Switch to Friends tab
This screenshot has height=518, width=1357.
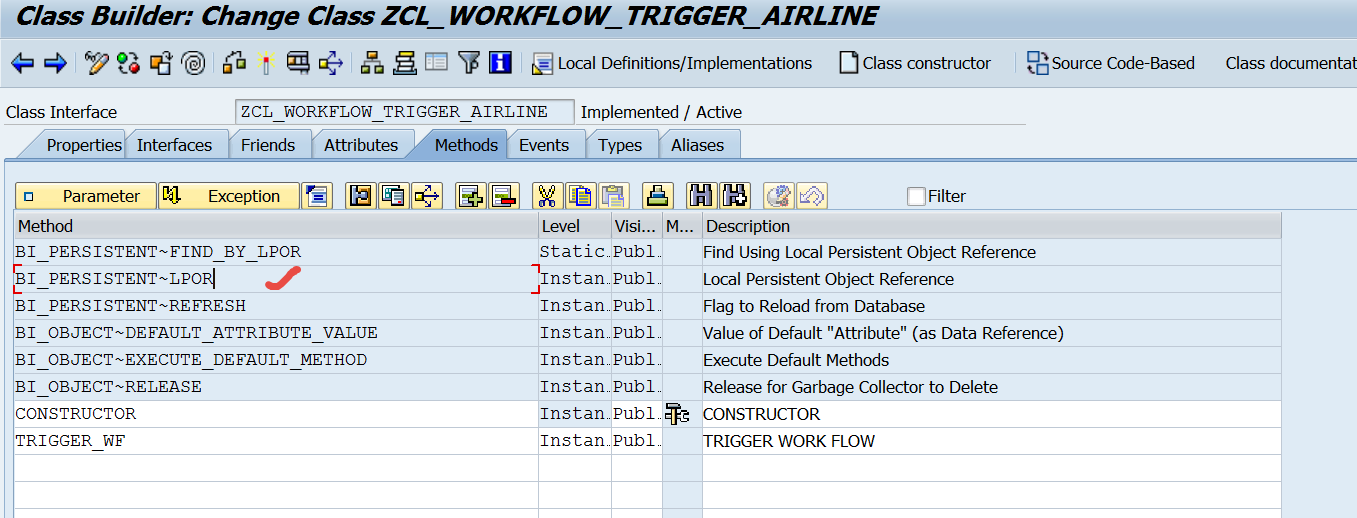click(268, 145)
